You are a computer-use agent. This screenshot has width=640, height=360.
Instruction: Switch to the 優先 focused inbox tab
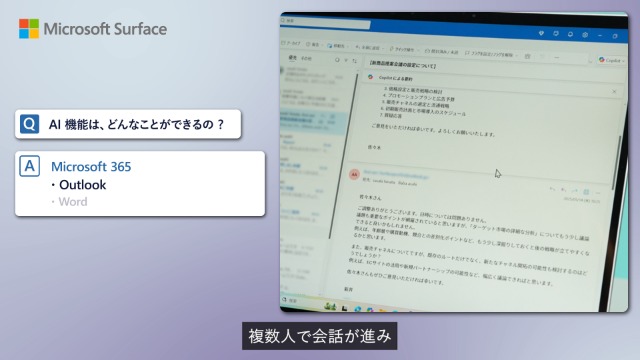coord(292,58)
